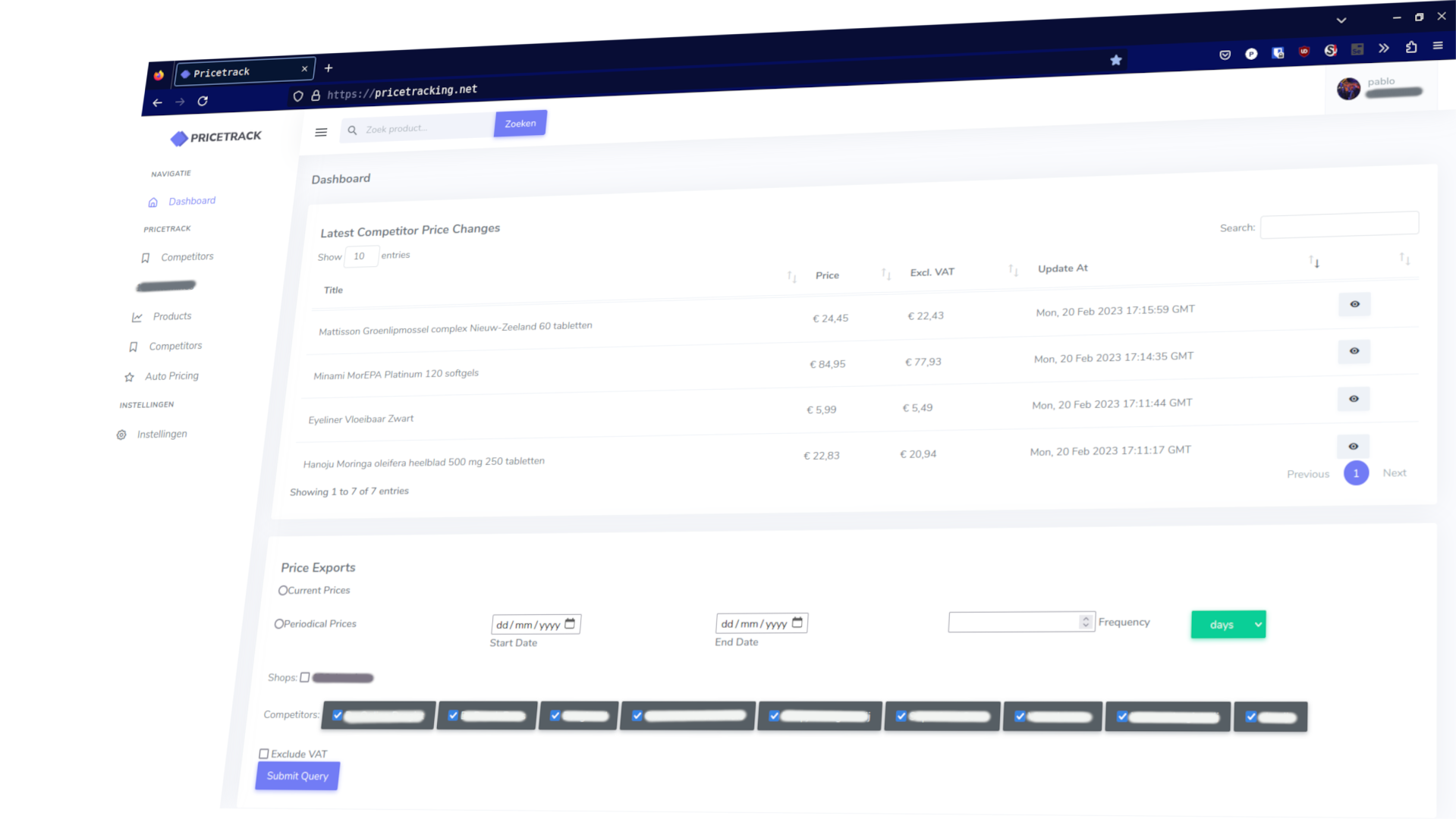Click the eye icon for Mattisson Groenlipmossel row
The height and width of the screenshot is (819, 1456).
1354,304
